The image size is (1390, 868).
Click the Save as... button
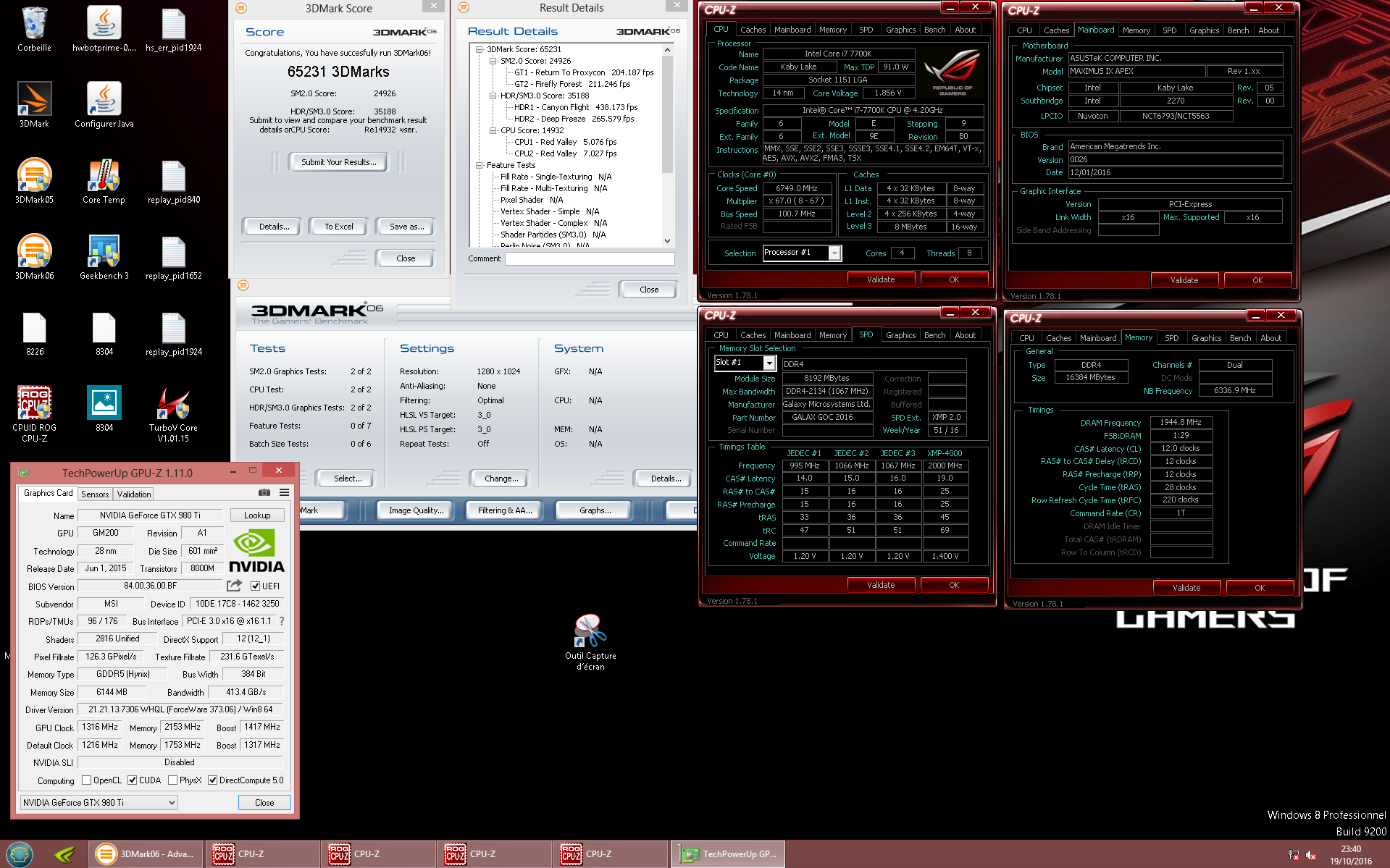406,227
